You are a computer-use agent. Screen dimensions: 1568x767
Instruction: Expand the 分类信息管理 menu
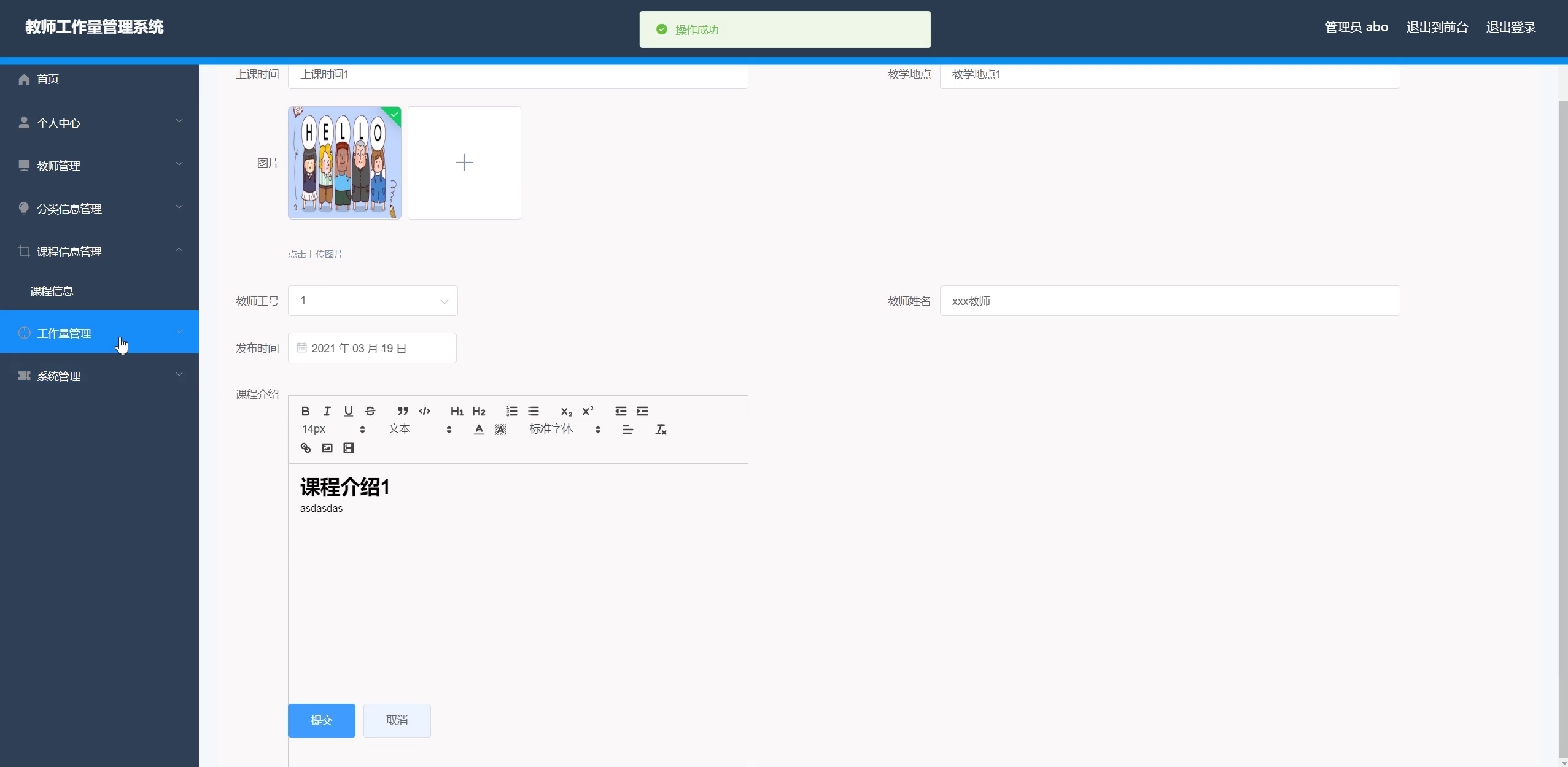pos(99,209)
